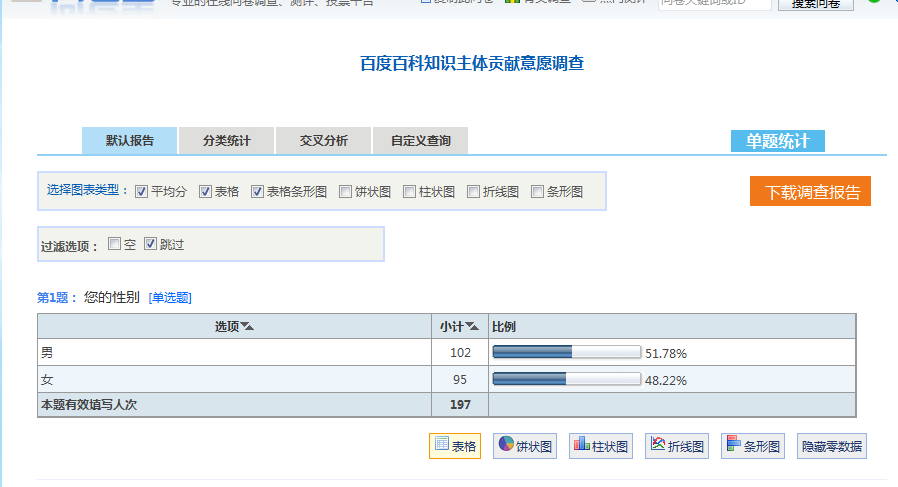The width and height of the screenshot is (898, 487).
Task: Click the 女 proportion bar
Action: tap(566, 379)
